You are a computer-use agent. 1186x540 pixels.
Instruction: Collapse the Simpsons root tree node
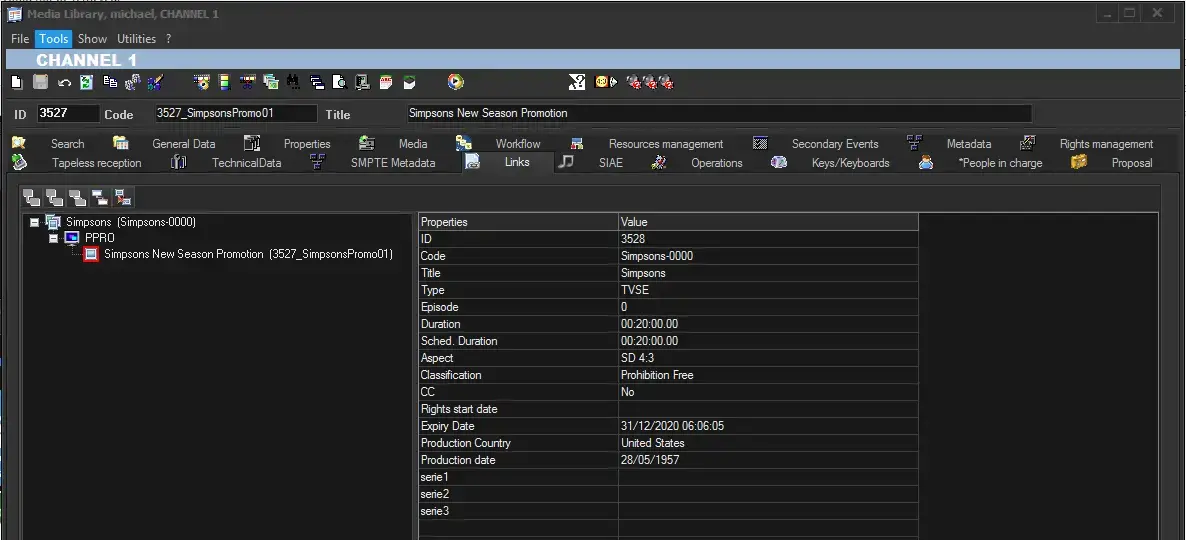tap(35, 222)
